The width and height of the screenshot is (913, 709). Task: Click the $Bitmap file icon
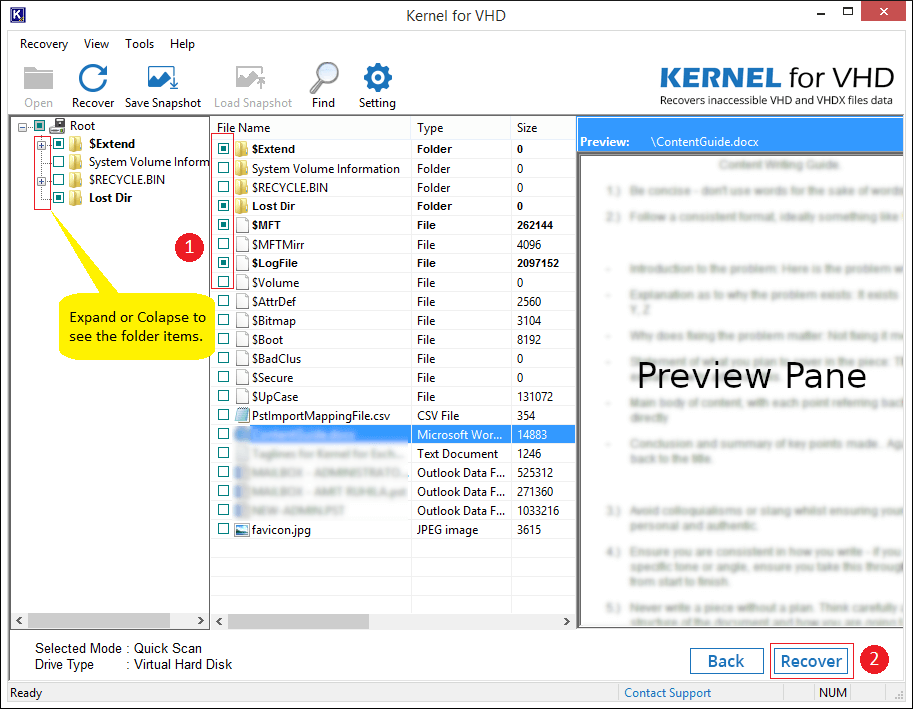(242, 321)
